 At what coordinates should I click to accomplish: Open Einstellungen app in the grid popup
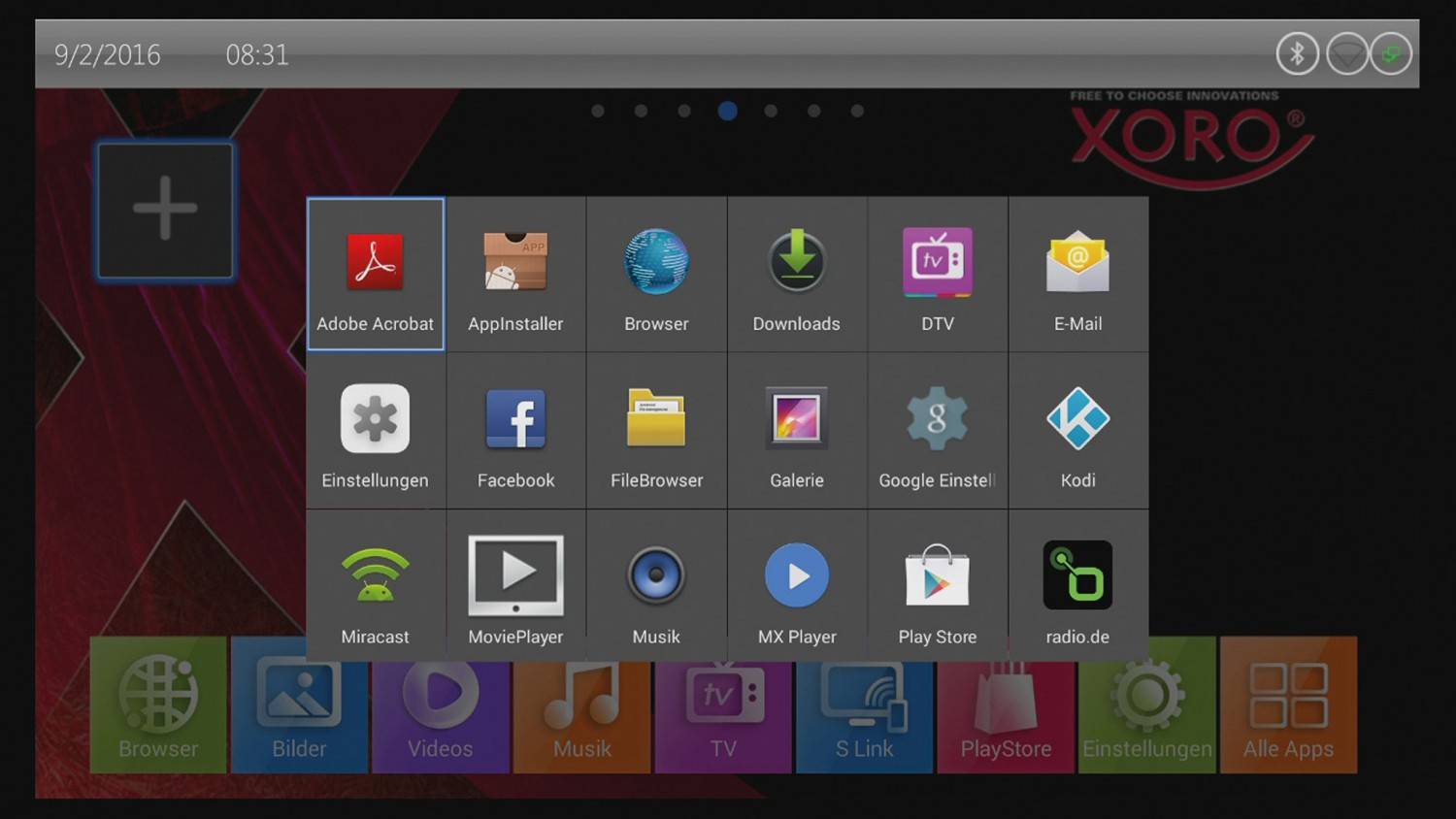376,431
